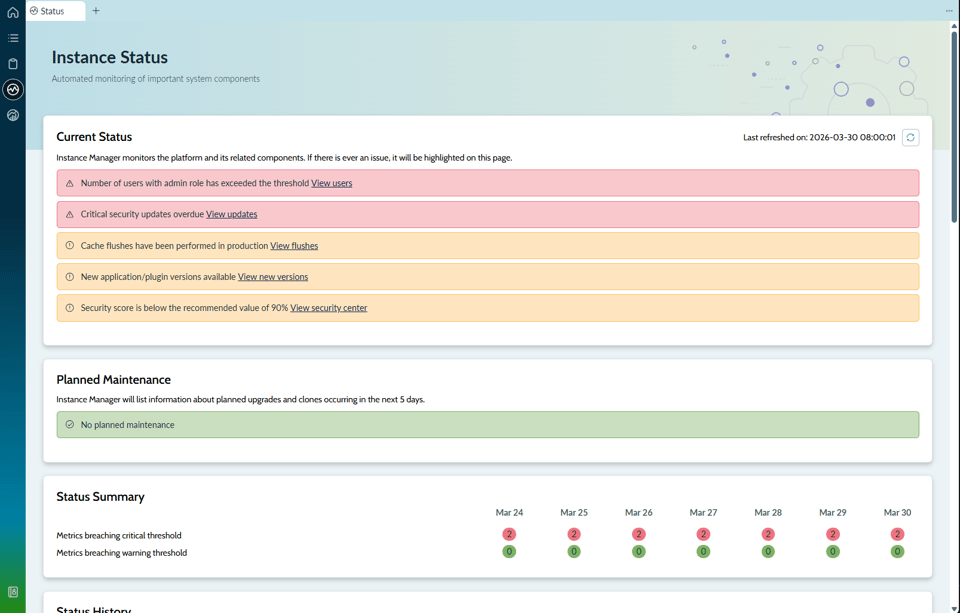Viewport: 960px width, 613px height.
Task: Click warning count badge for Mar 26
Action: coord(639,552)
